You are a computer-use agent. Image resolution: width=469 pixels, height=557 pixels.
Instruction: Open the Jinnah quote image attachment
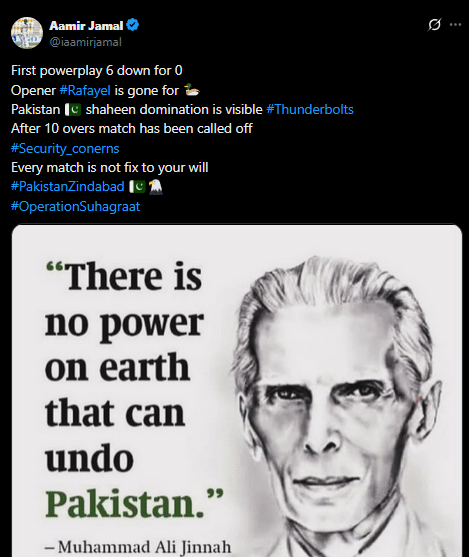pos(237,391)
